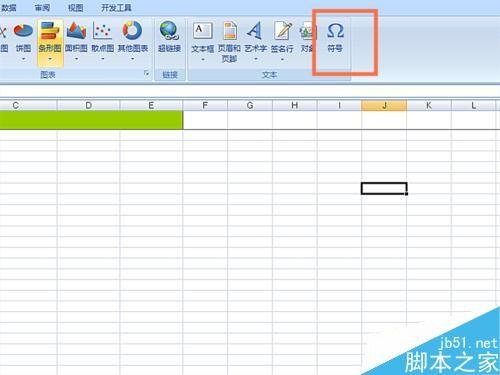Switch to the Review (审阅) tab

pyautogui.click(x=42, y=7)
